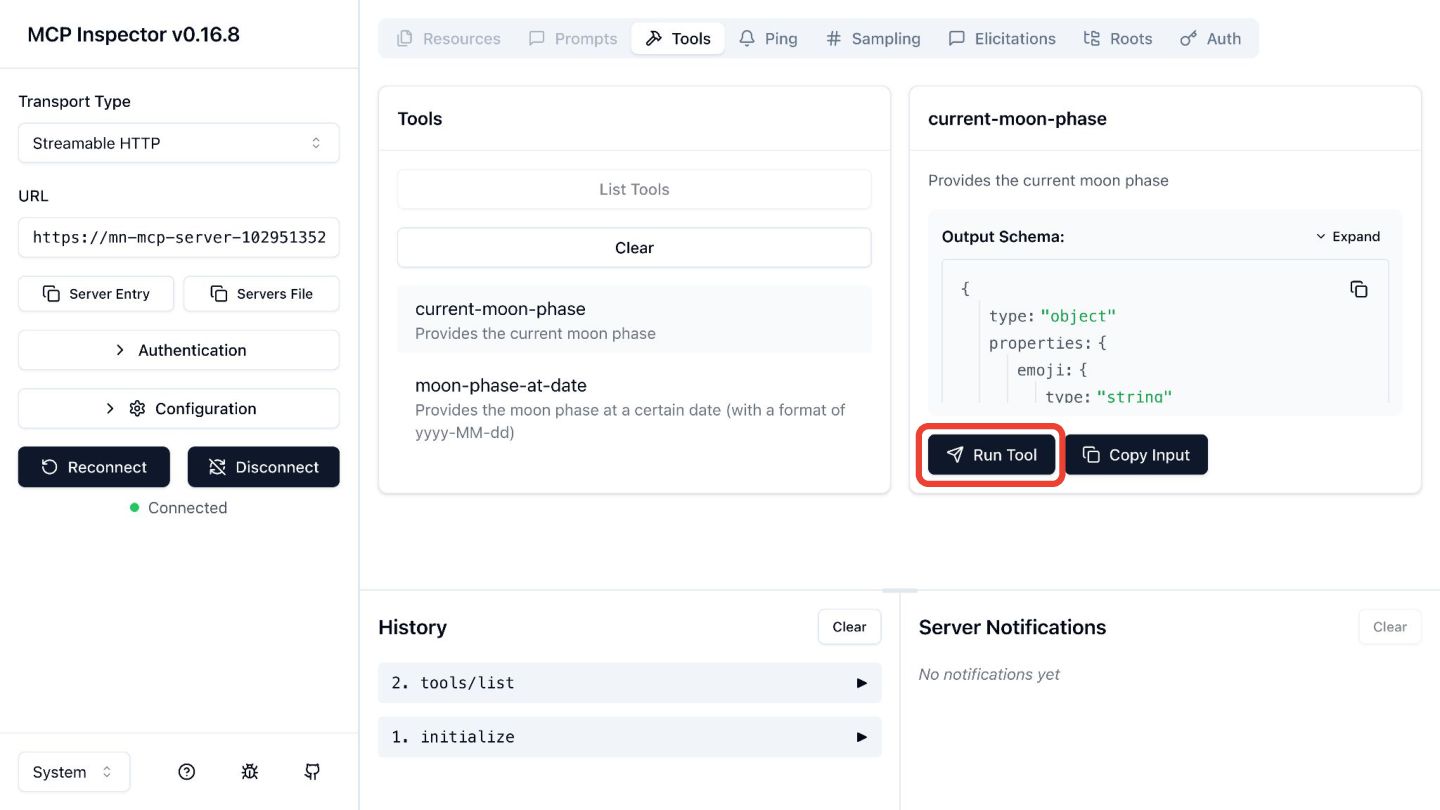Expand the Configuration section
The height and width of the screenshot is (810, 1440).
(179, 408)
